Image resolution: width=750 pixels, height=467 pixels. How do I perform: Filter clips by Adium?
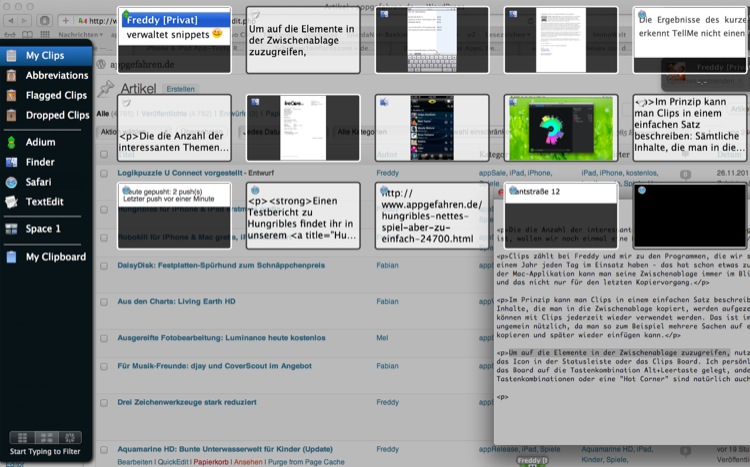point(40,142)
